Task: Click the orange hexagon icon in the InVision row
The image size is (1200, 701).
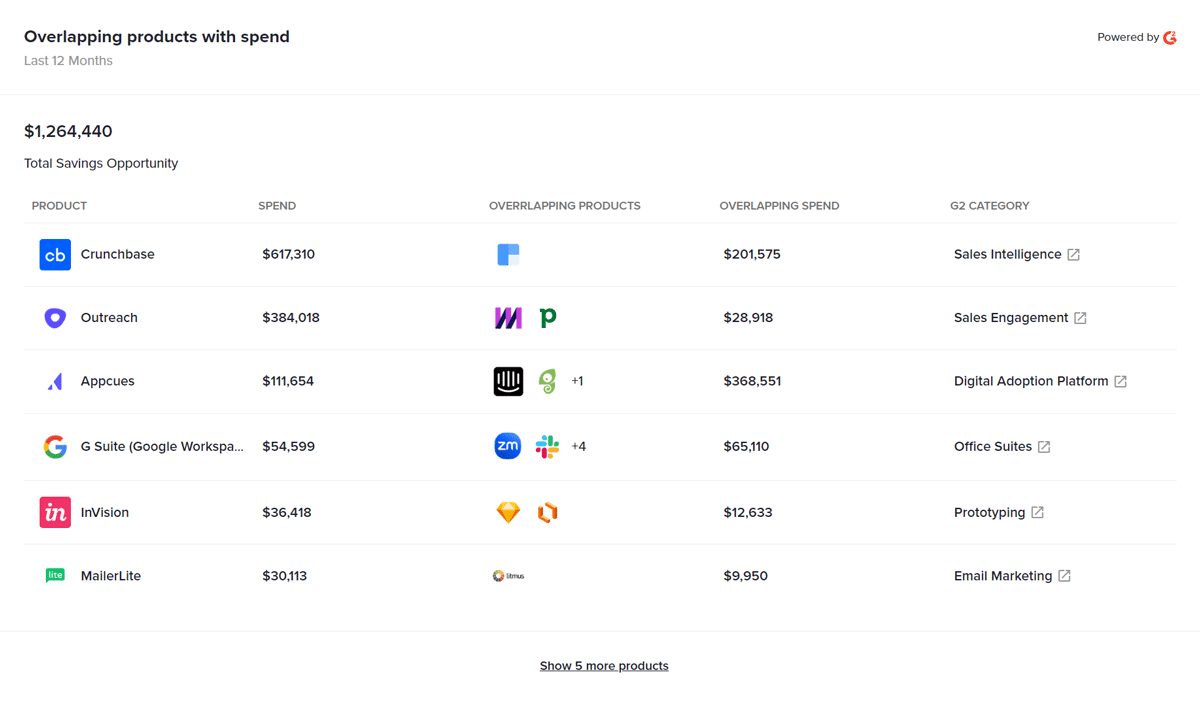Action: (547, 513)
